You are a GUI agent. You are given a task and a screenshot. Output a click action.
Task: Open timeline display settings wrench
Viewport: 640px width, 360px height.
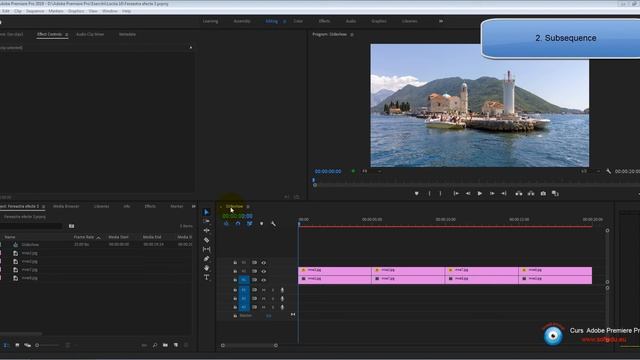273,224
